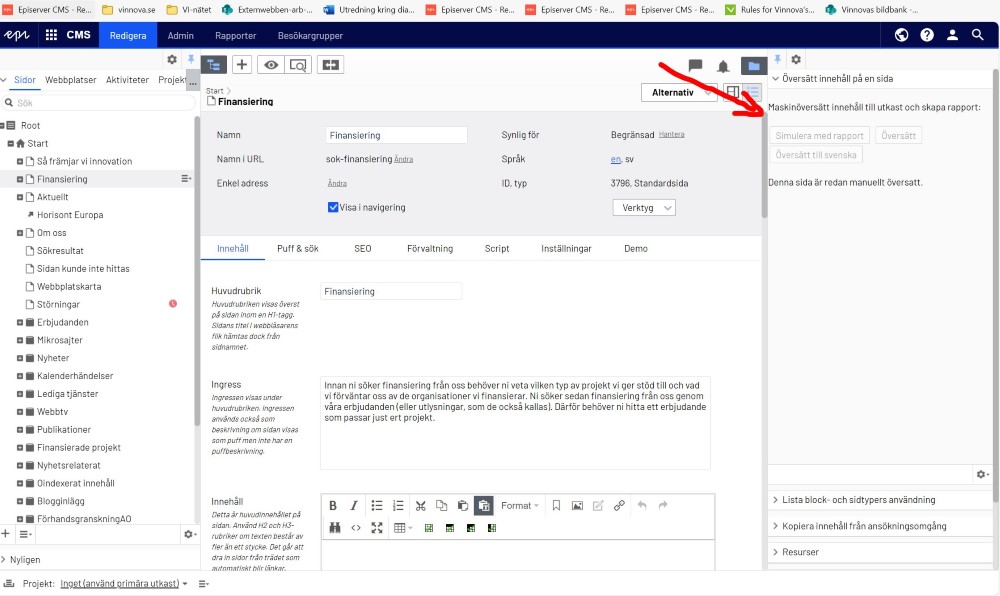Viewport: 1000px width, 596px height.
Task: Toggle the preview eye icon
Action: click(269, 64)
